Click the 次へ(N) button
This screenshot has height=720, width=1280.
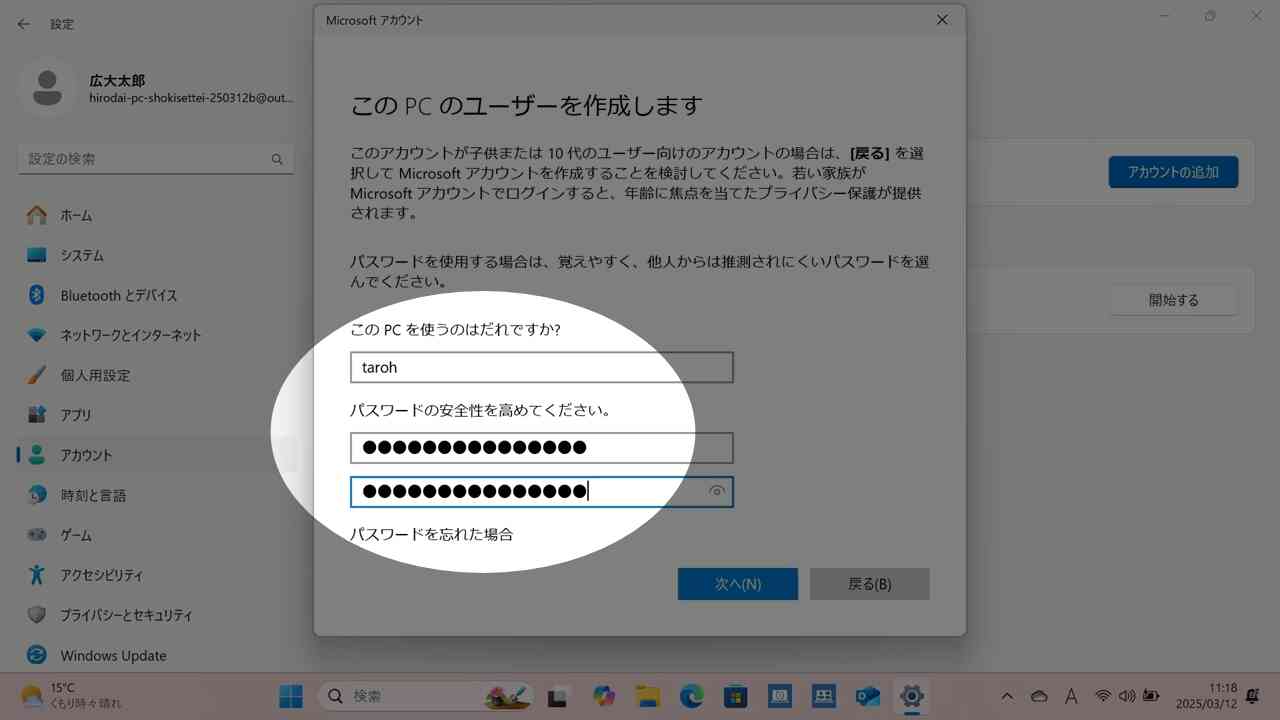[738, 584]
